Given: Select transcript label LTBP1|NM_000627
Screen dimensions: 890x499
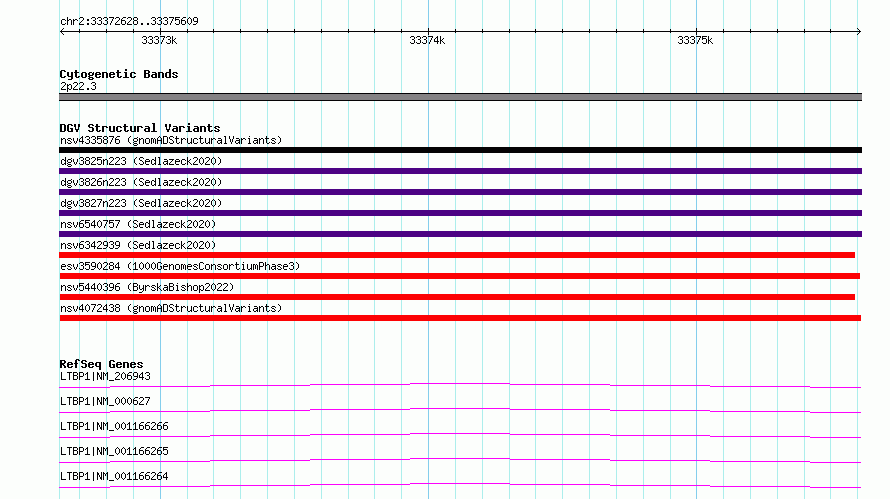Looking at the screenshot, I should pos(105,401).
